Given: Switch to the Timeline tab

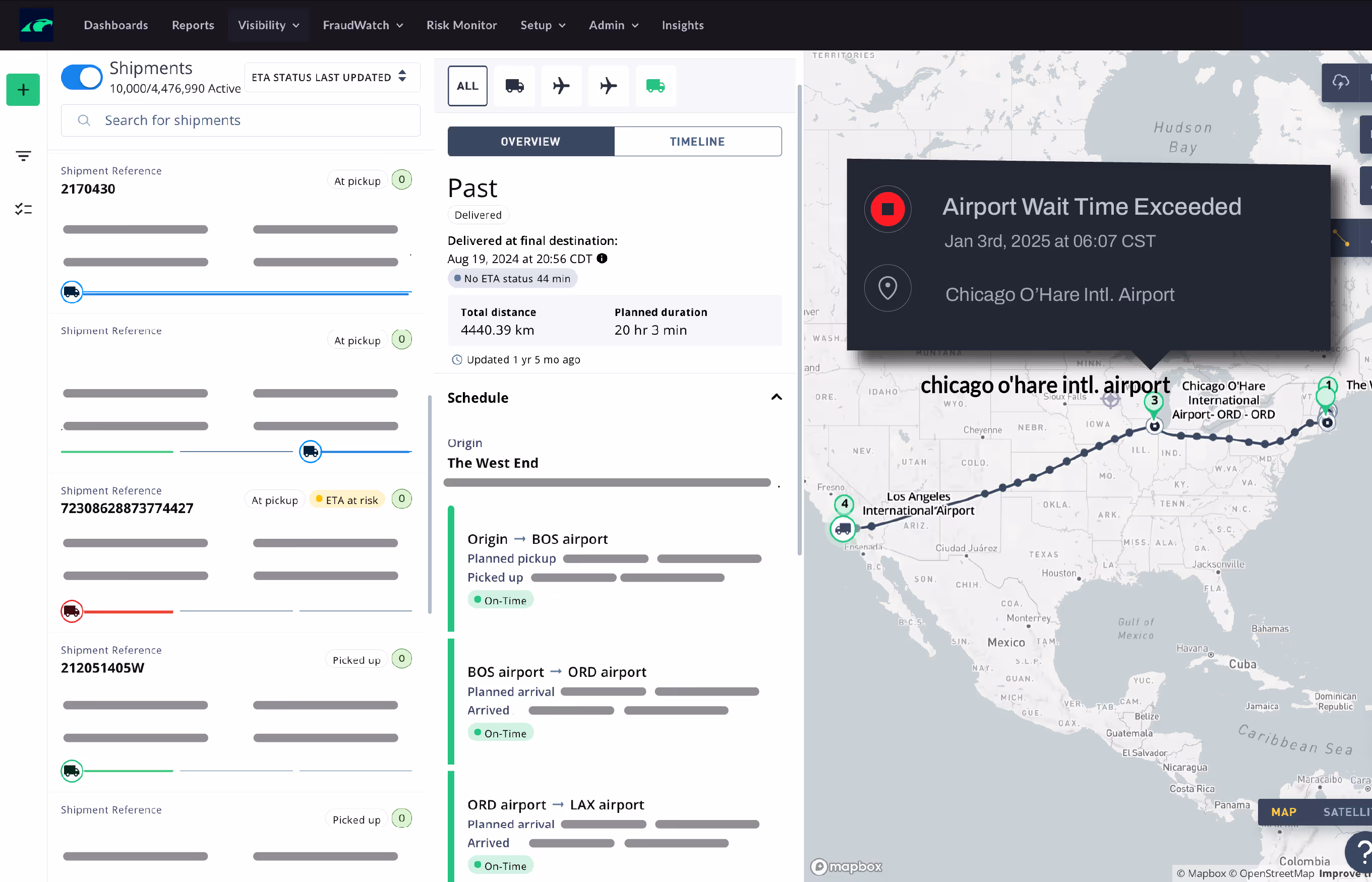Looking at the screenshot, I should tap(697, 142).
